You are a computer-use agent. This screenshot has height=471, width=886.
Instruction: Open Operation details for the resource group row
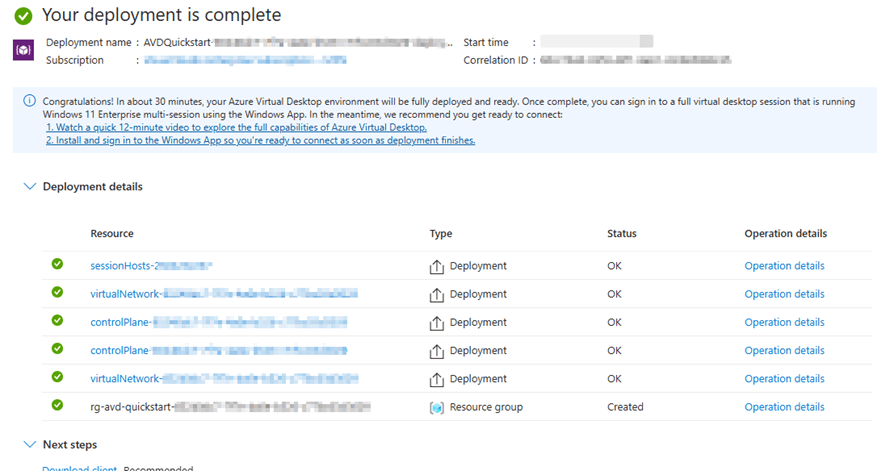pyautogui.click(x=784, y=407)
